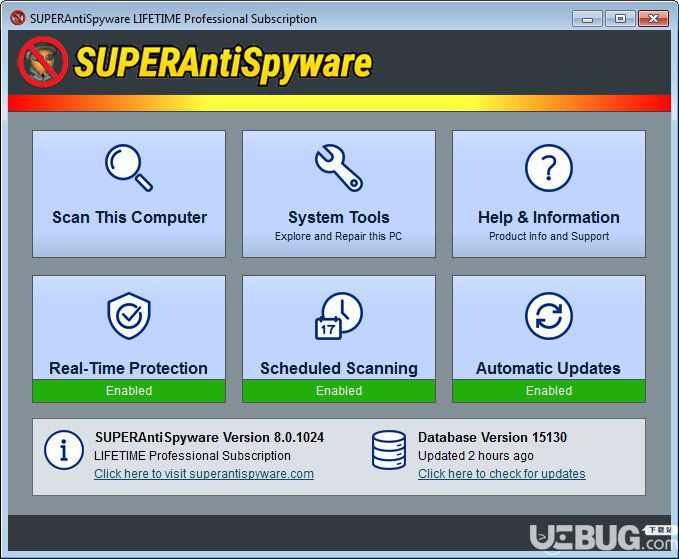Viewport: 679px width, 559px height.
Task: Click the question mark Help icon
Action: (x=549, y=168)
